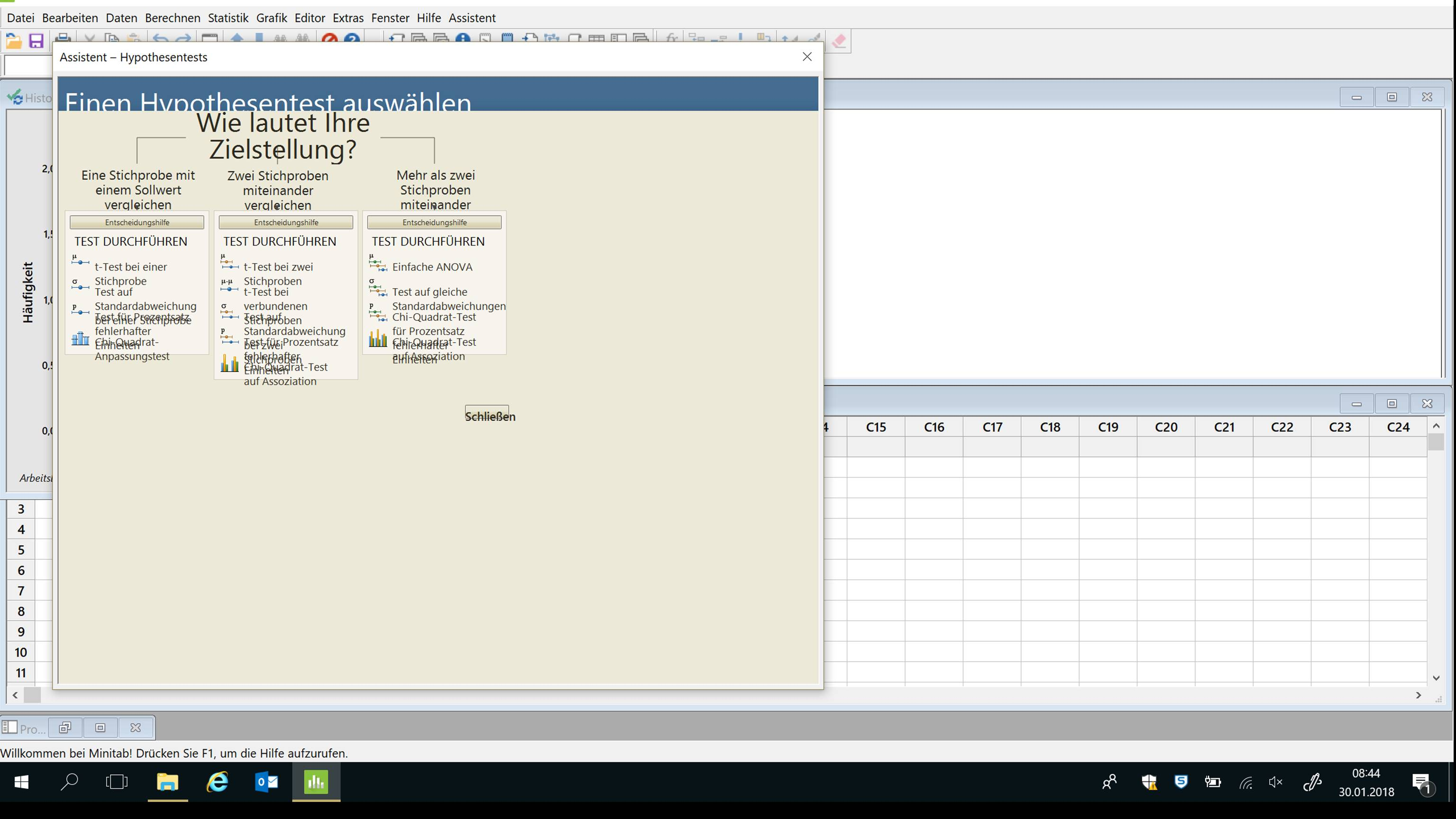Select the Einfache ANOVA icon
The height and width of the screenshot is (819, 1456).
tap(378, 262)
